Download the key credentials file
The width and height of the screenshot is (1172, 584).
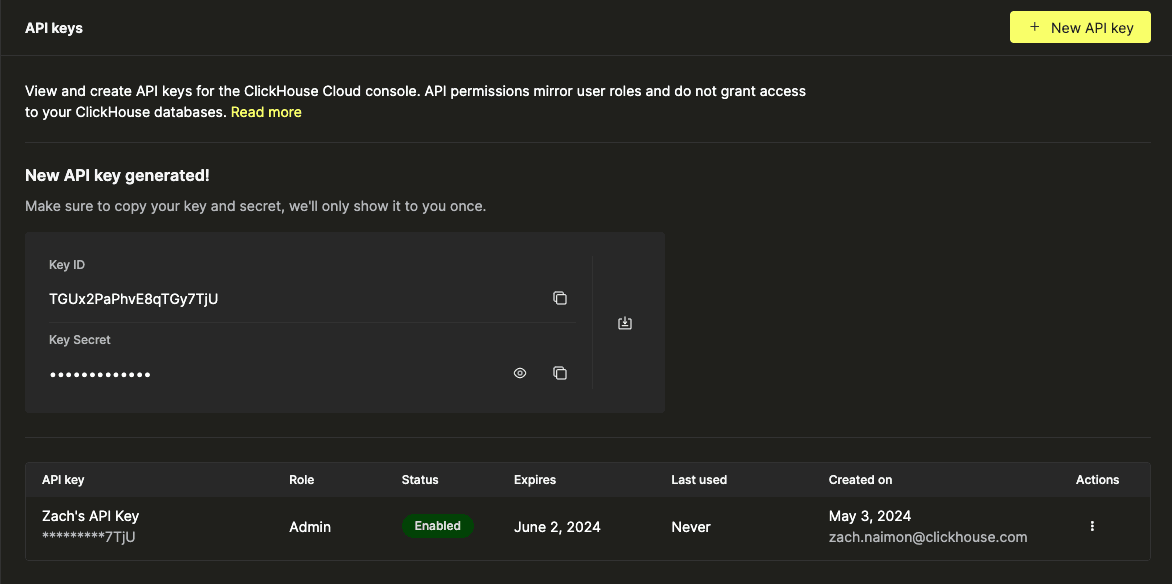click(625, 323)
